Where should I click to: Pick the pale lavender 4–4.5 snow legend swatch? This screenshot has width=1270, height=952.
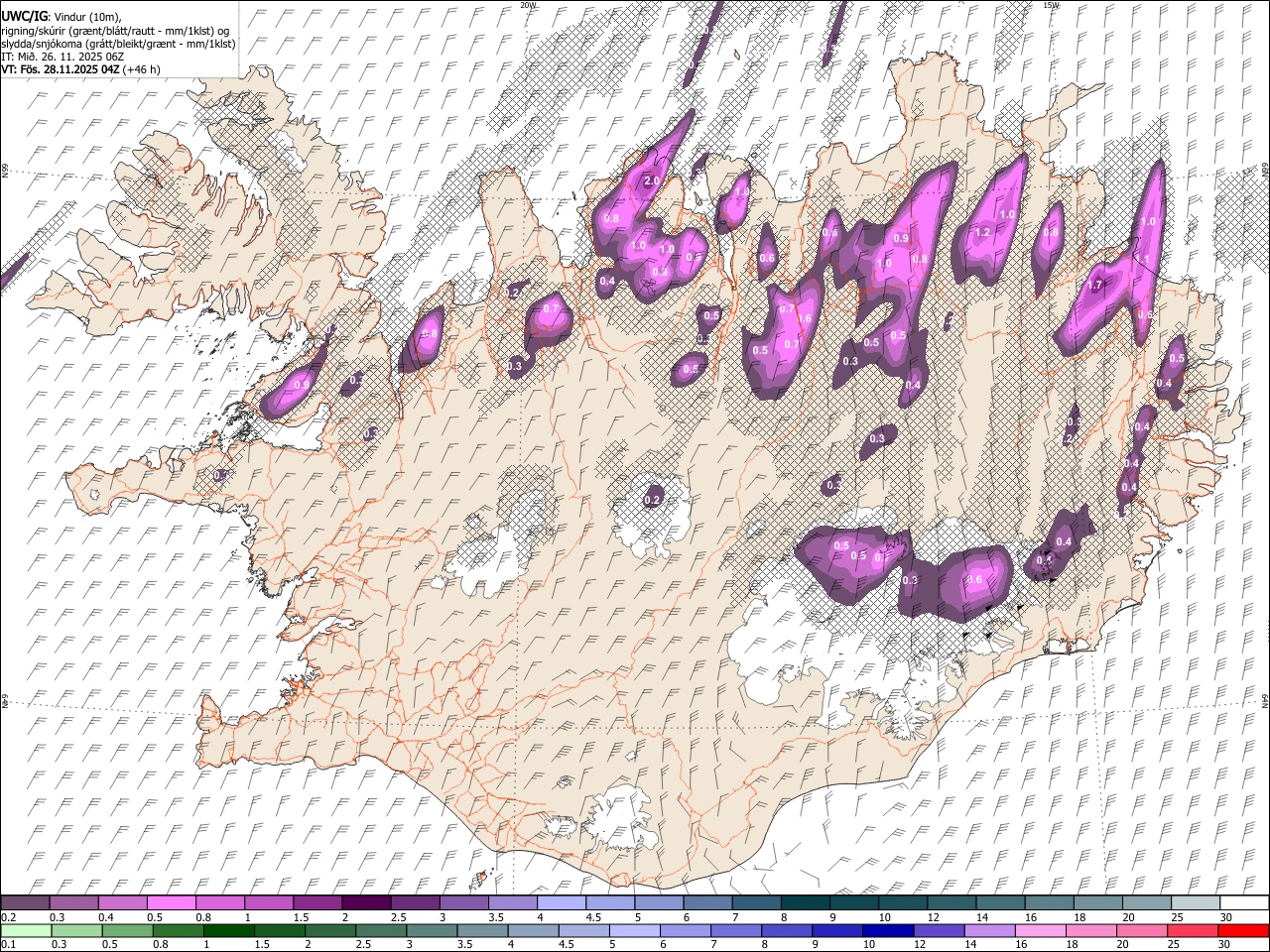click(x=561, y=902)
